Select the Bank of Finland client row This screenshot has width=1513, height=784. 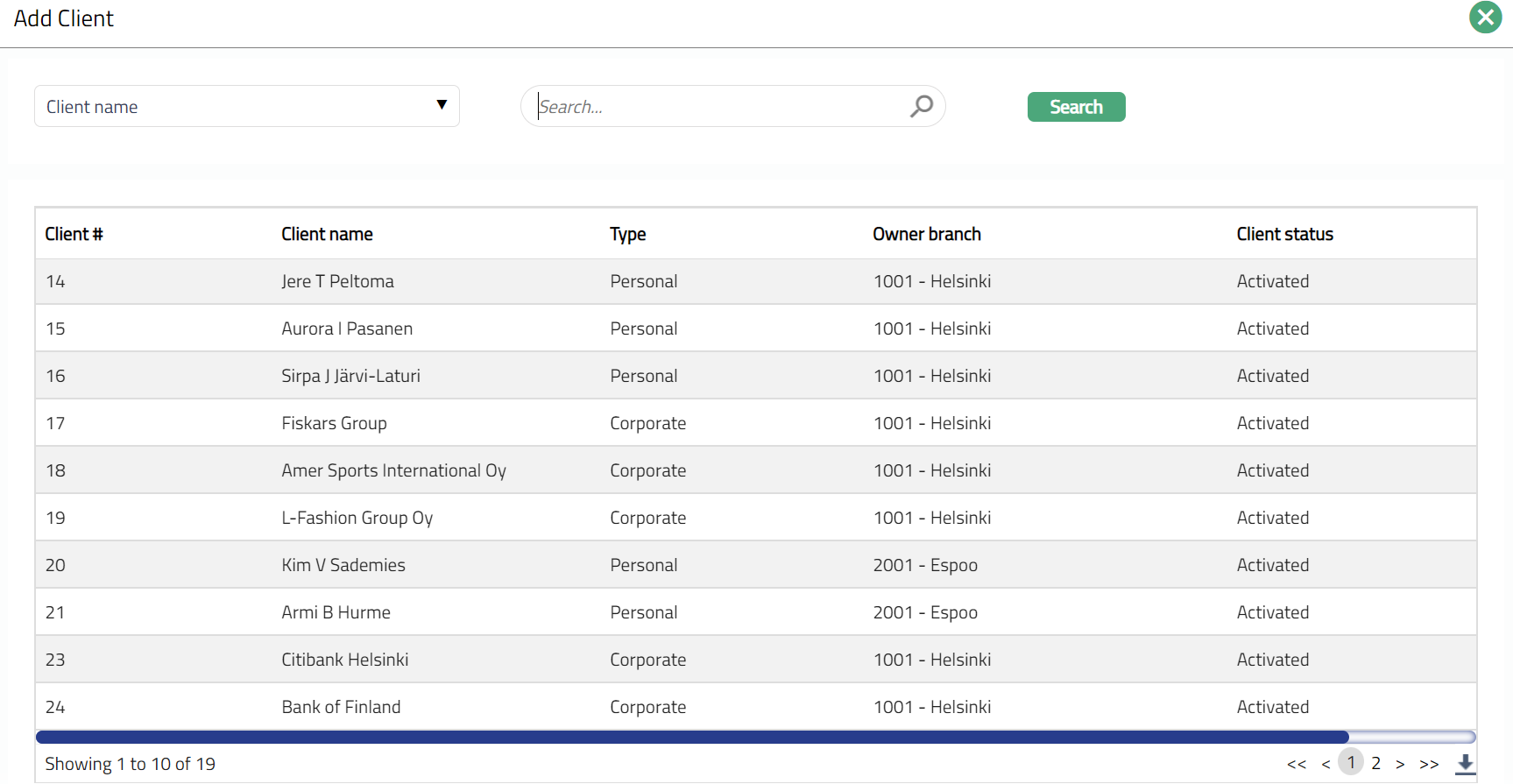click(341, 707)
